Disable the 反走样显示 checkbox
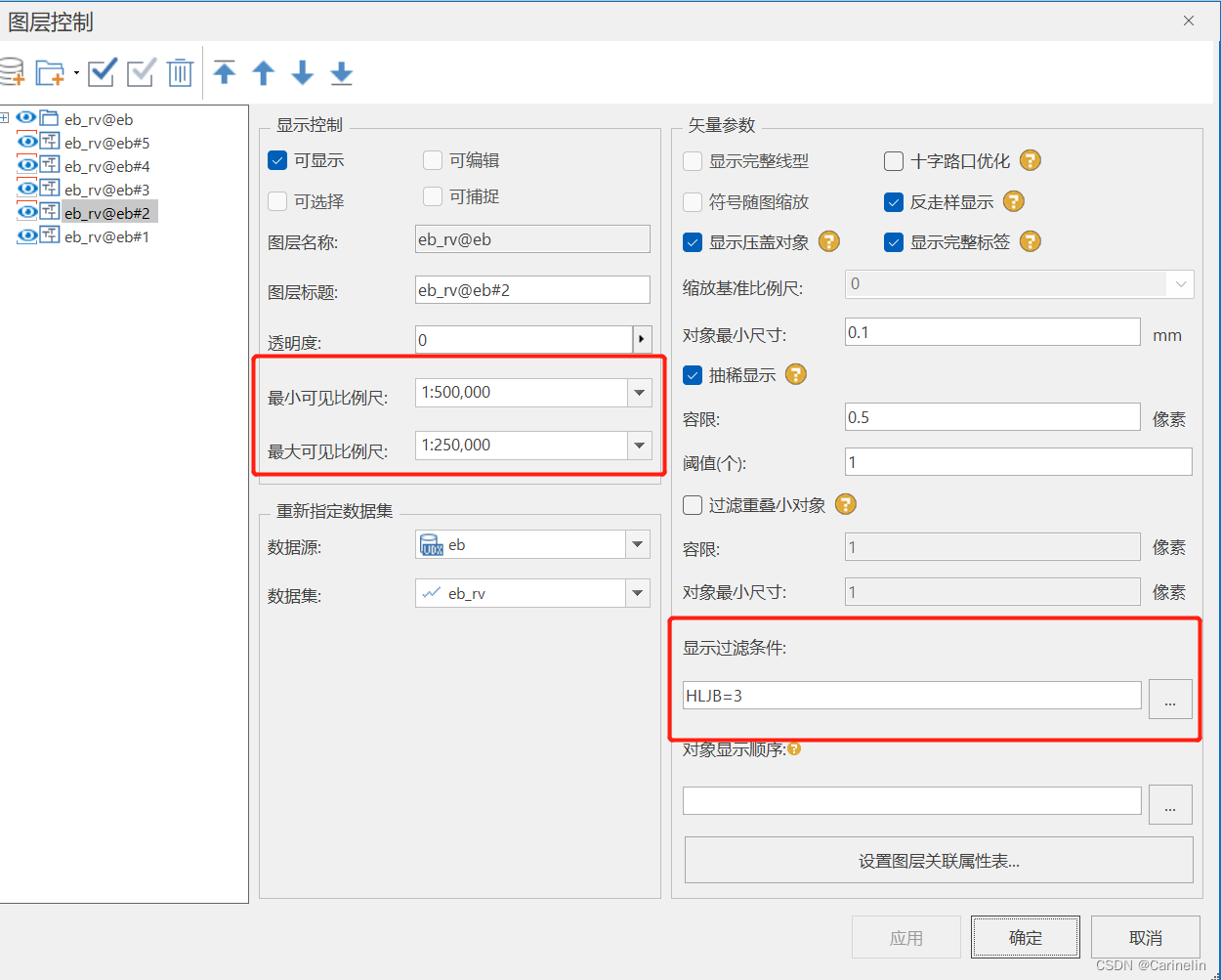Image resolution: width=1221 pixels, height=980 pixels. [893, 202]
